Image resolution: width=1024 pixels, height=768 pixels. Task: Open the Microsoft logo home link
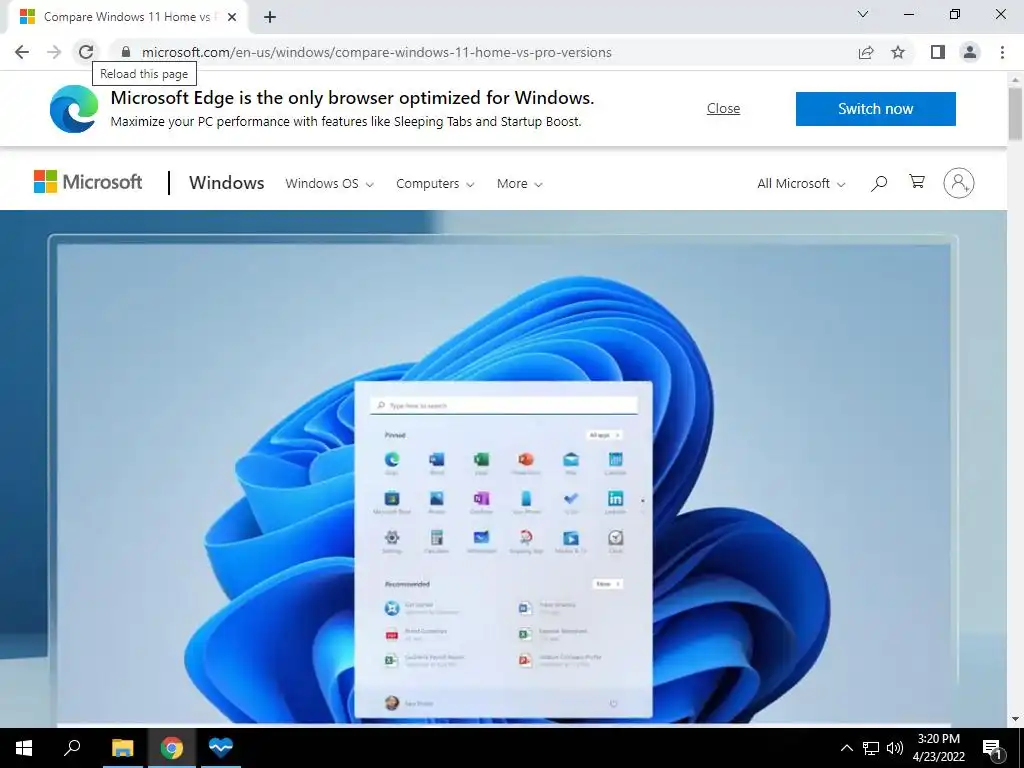coord(88,182)
